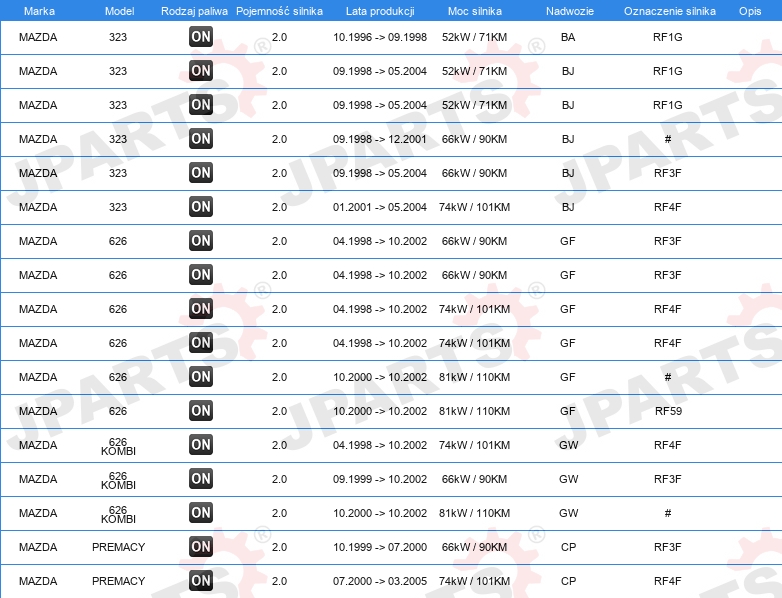Click the # engine code in the 626 GF row

click(668, 377)
